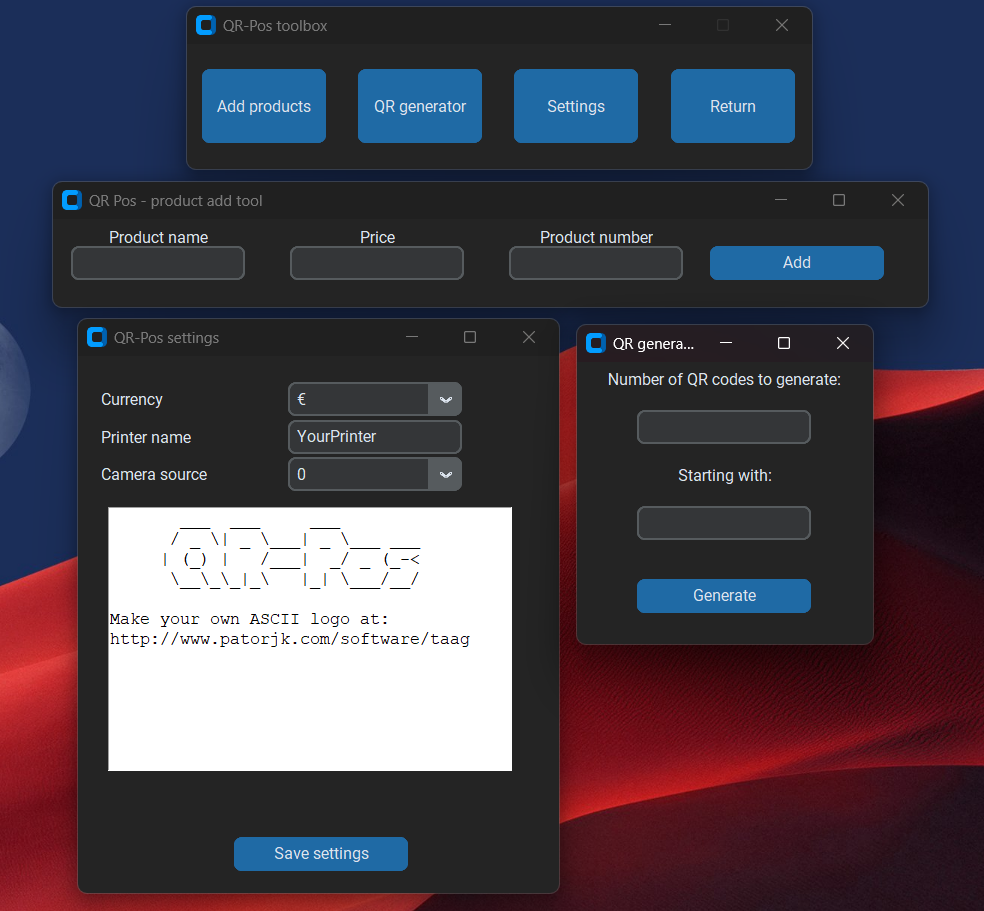Screen dimensions: 984x911
Task: Click the product add tool title bar icon
Action: click(71, 200)
